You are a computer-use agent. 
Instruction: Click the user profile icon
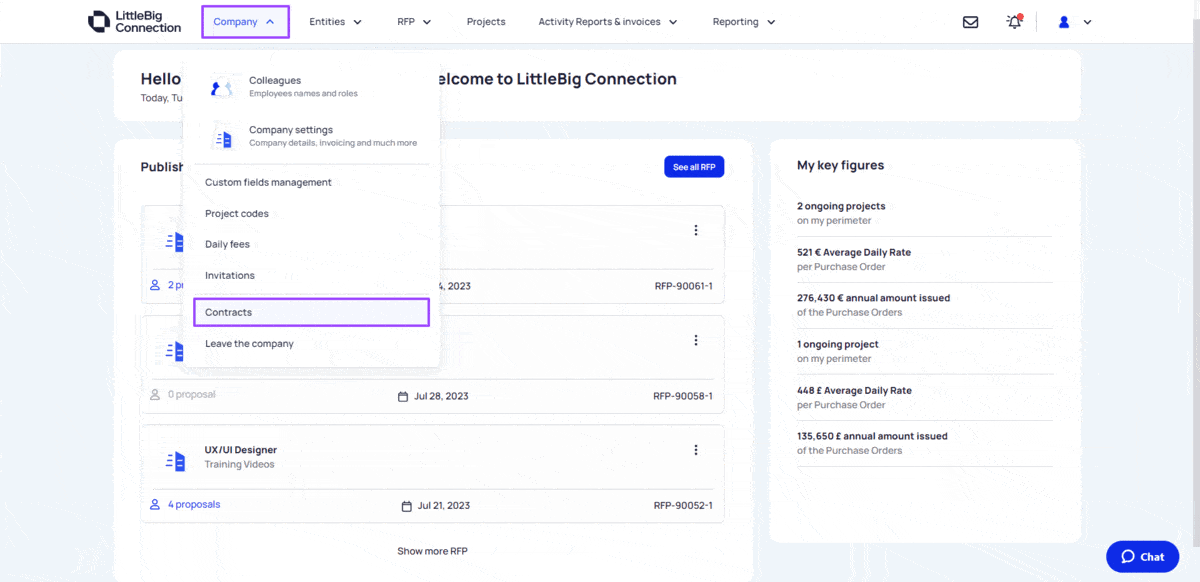click(x=1063, y=21)
